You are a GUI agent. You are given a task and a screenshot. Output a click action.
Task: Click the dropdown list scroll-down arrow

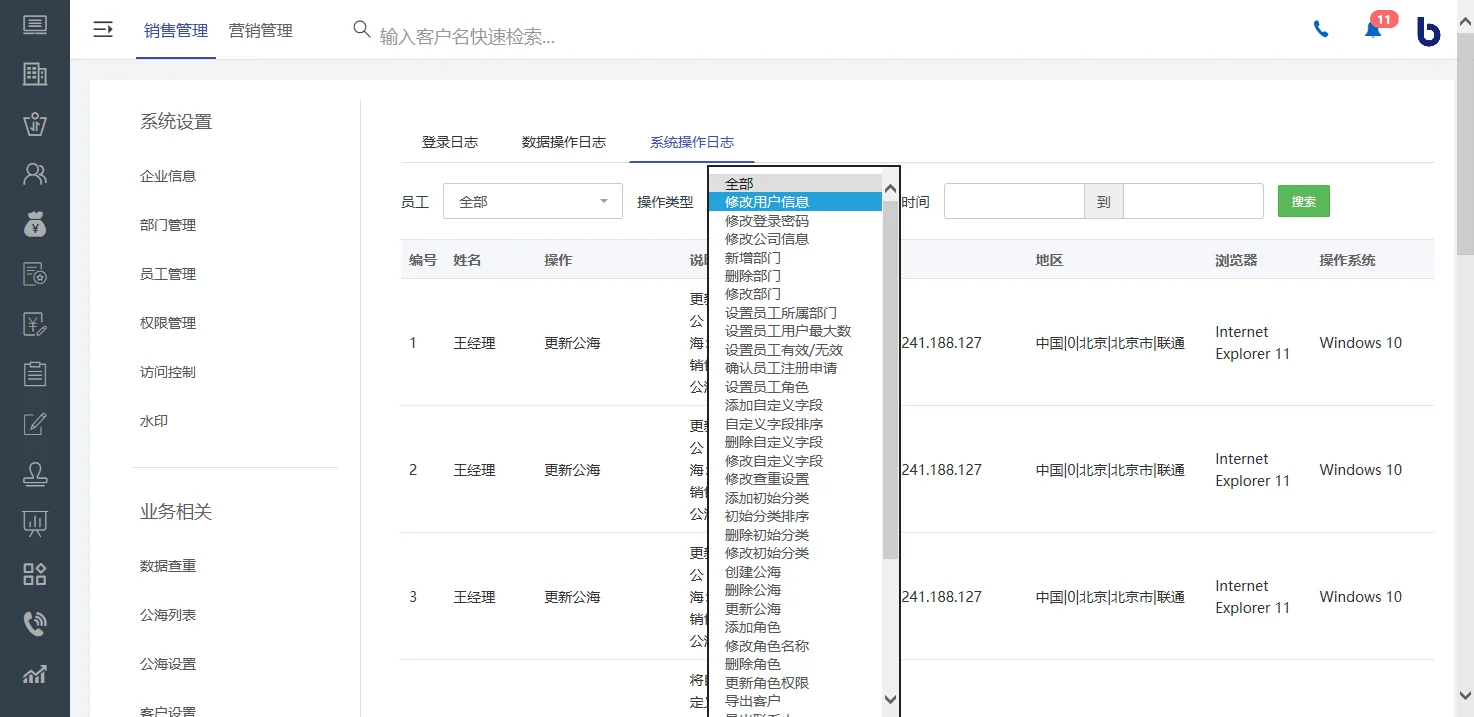(890, 699)
